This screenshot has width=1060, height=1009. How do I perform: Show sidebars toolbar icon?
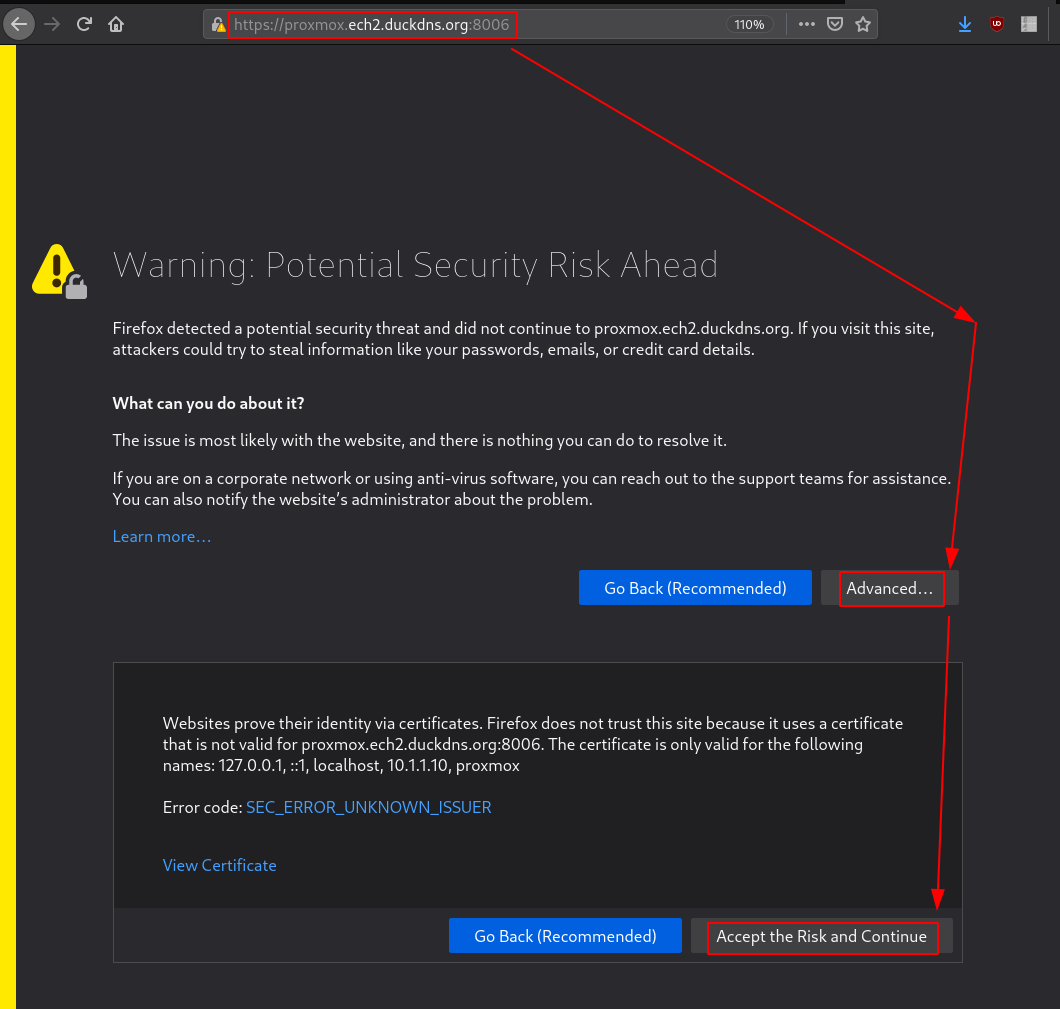click(x=1029, y=25)
